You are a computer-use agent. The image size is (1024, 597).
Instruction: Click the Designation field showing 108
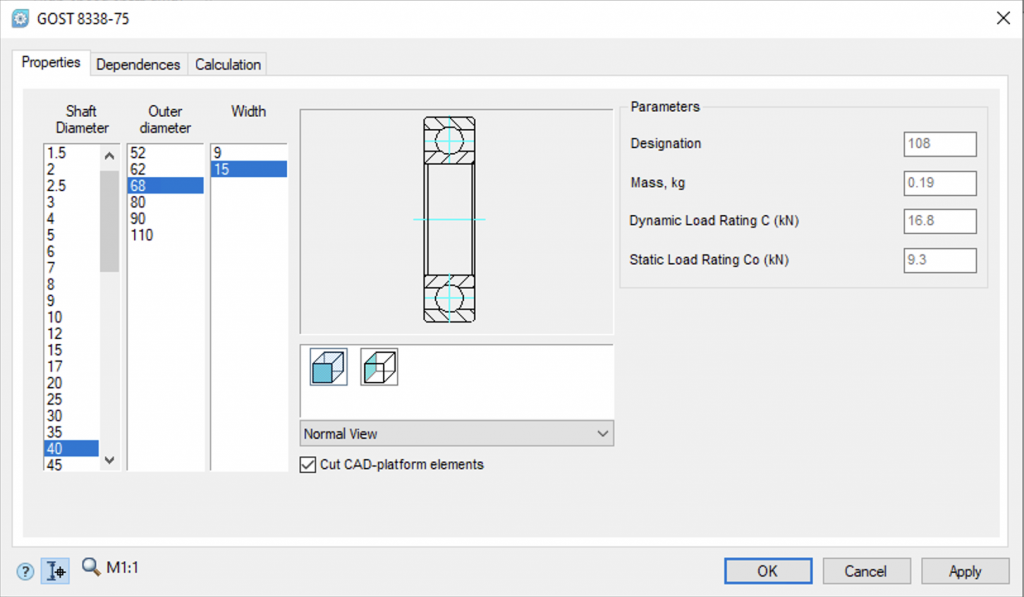(x=939, y=144)
